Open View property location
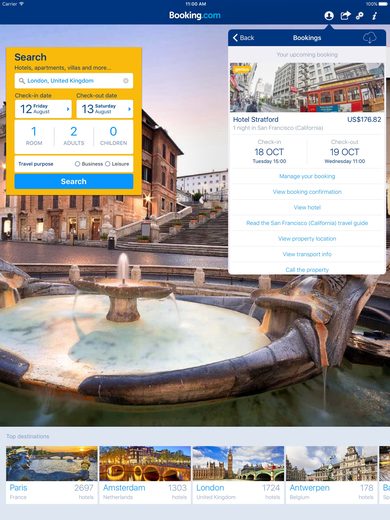This screenshot has height=520, width=390. (x=307, y=239)
